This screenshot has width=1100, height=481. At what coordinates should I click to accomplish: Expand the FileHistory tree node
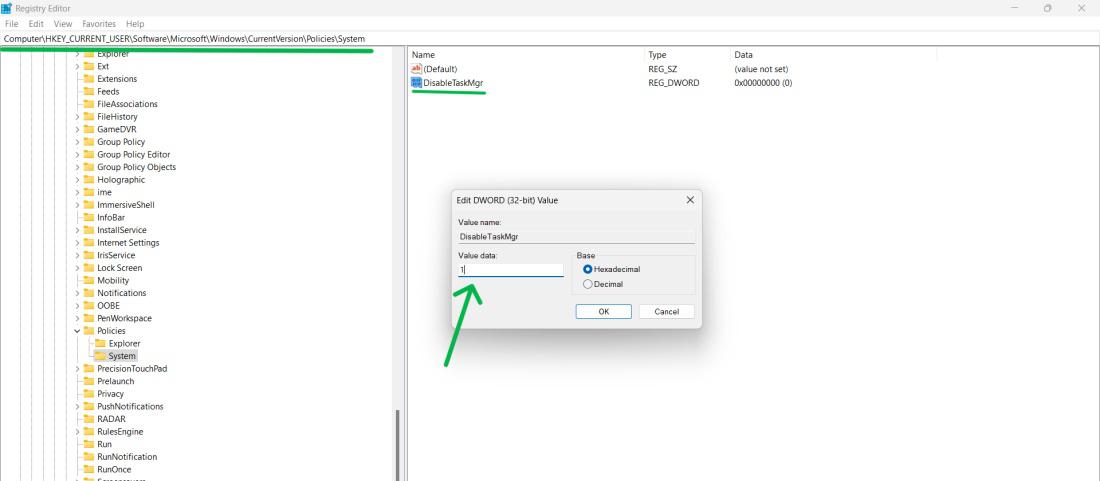(x=77, y=117)
